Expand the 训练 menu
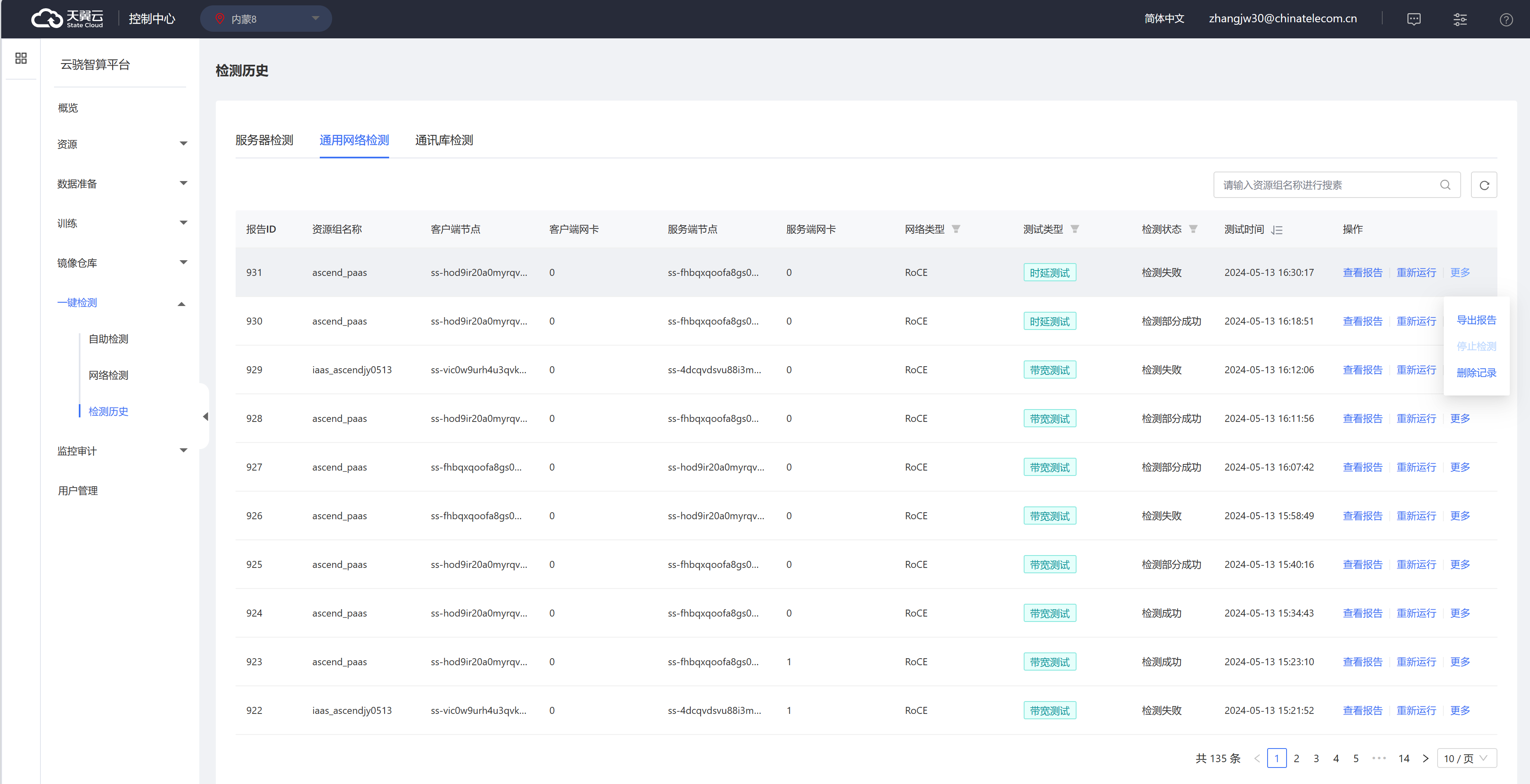The image size is (1530, 784). [122, 223]
